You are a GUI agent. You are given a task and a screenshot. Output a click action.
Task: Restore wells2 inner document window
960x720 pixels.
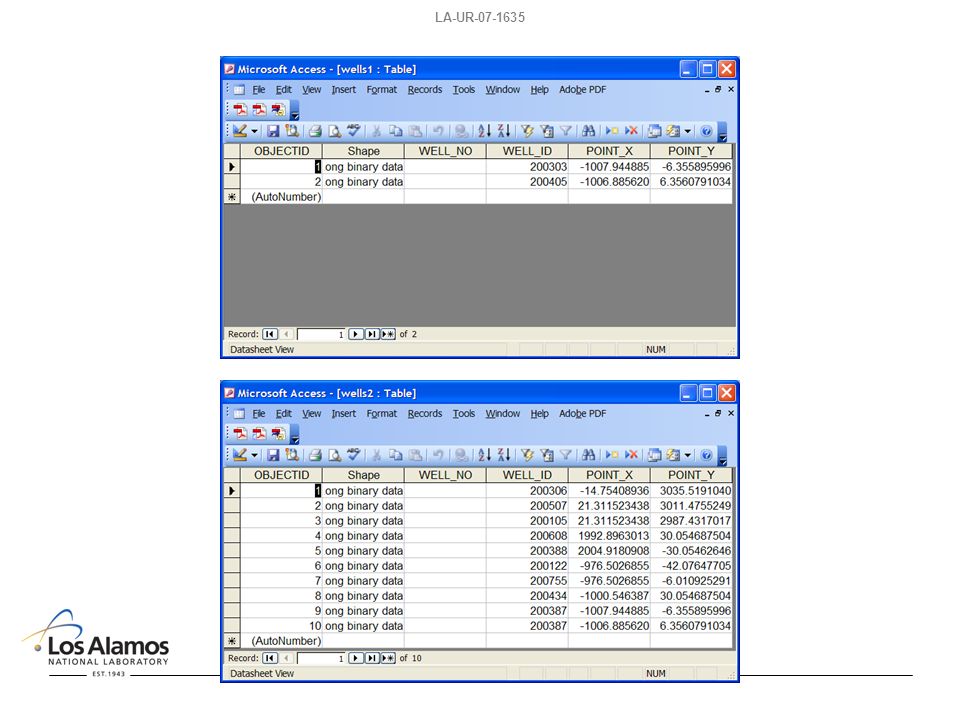point(718,413)
